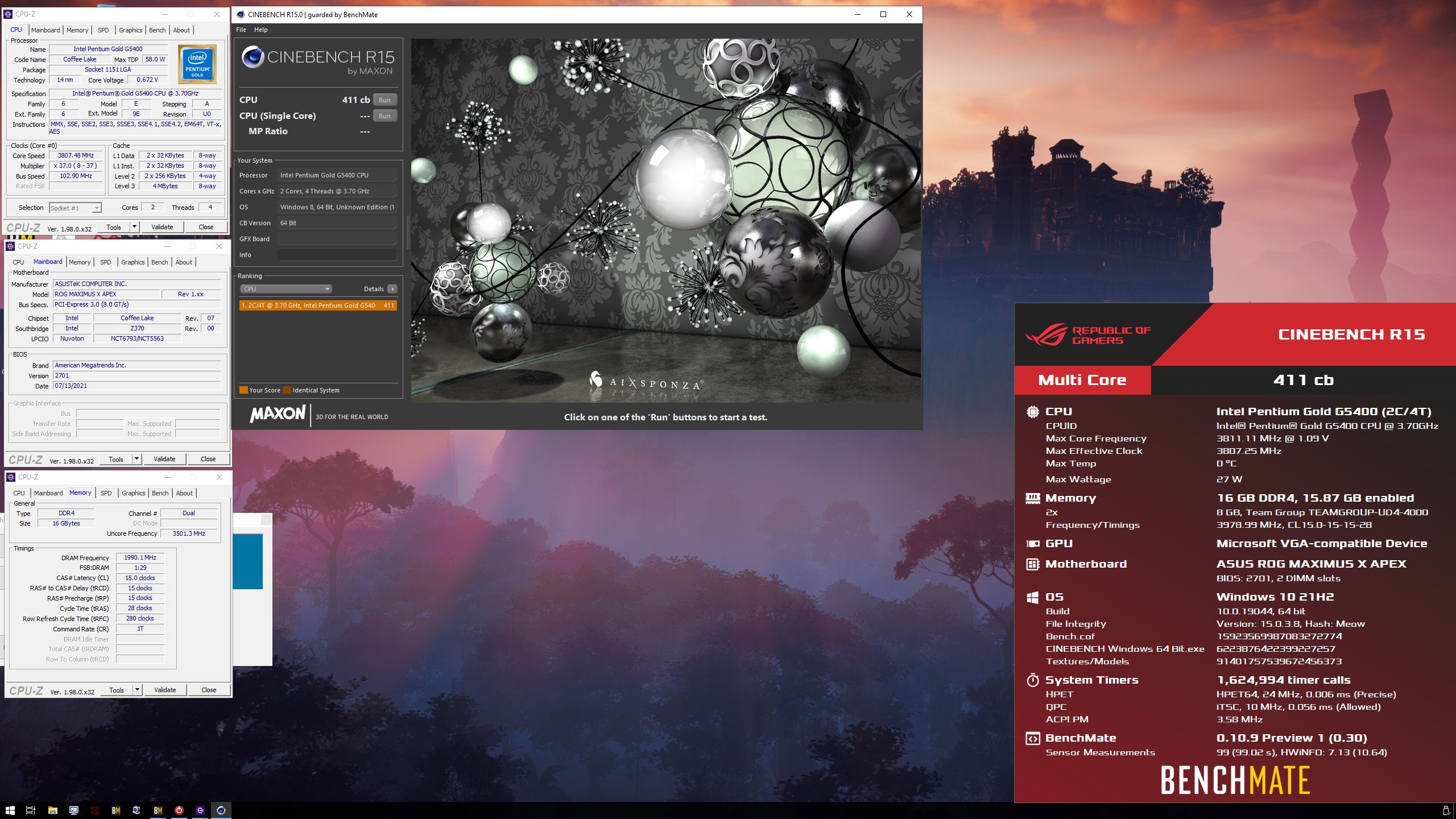Click the Core Speed value 3807.48 MHz
The image size is (1456, 819).
pyautogui.click(x=76, y=155)
